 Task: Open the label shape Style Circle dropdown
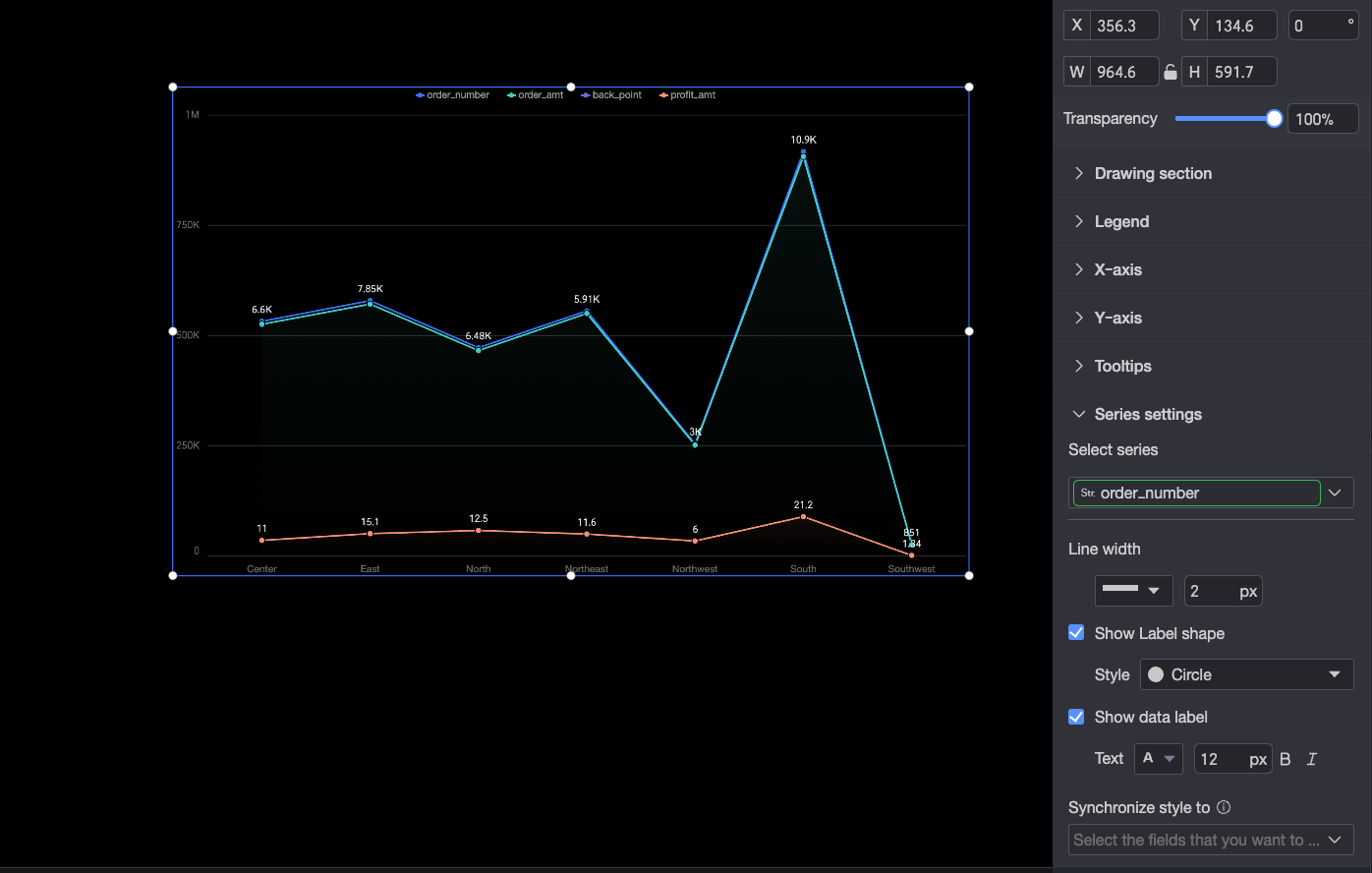click(x=1246, y=674)
